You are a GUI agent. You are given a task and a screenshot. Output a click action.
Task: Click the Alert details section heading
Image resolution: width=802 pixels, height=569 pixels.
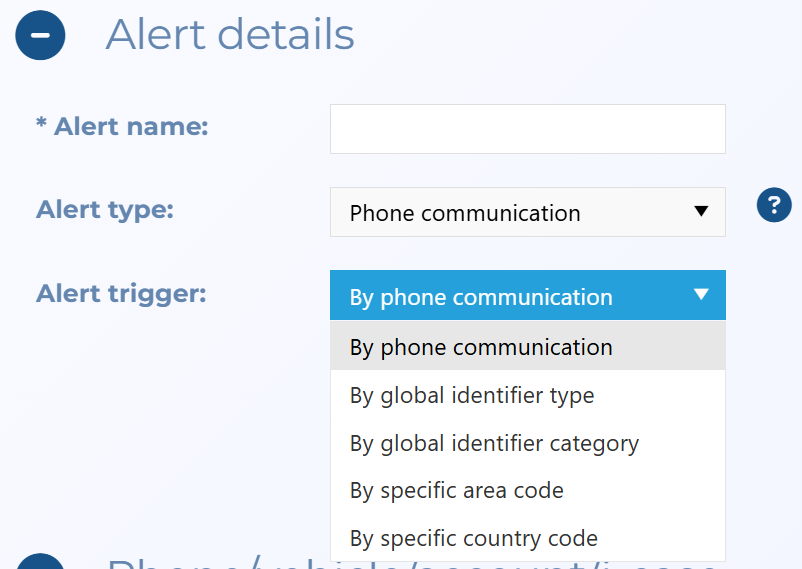click(230, 35)
